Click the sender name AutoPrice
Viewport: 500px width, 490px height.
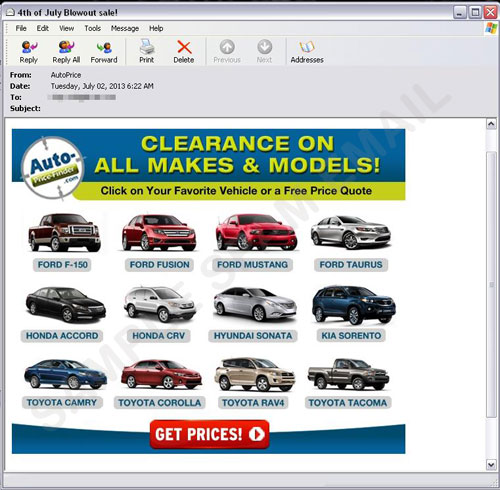click(x=66, y=75)
